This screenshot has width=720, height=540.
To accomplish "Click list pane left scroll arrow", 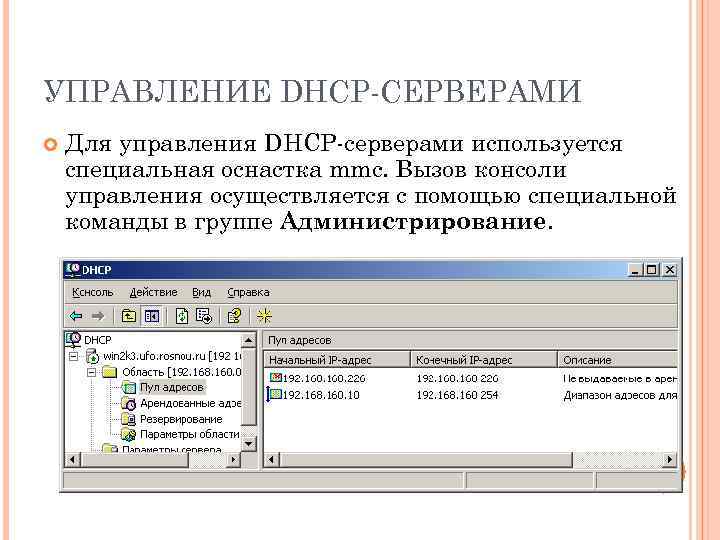I will pos(271,459).
